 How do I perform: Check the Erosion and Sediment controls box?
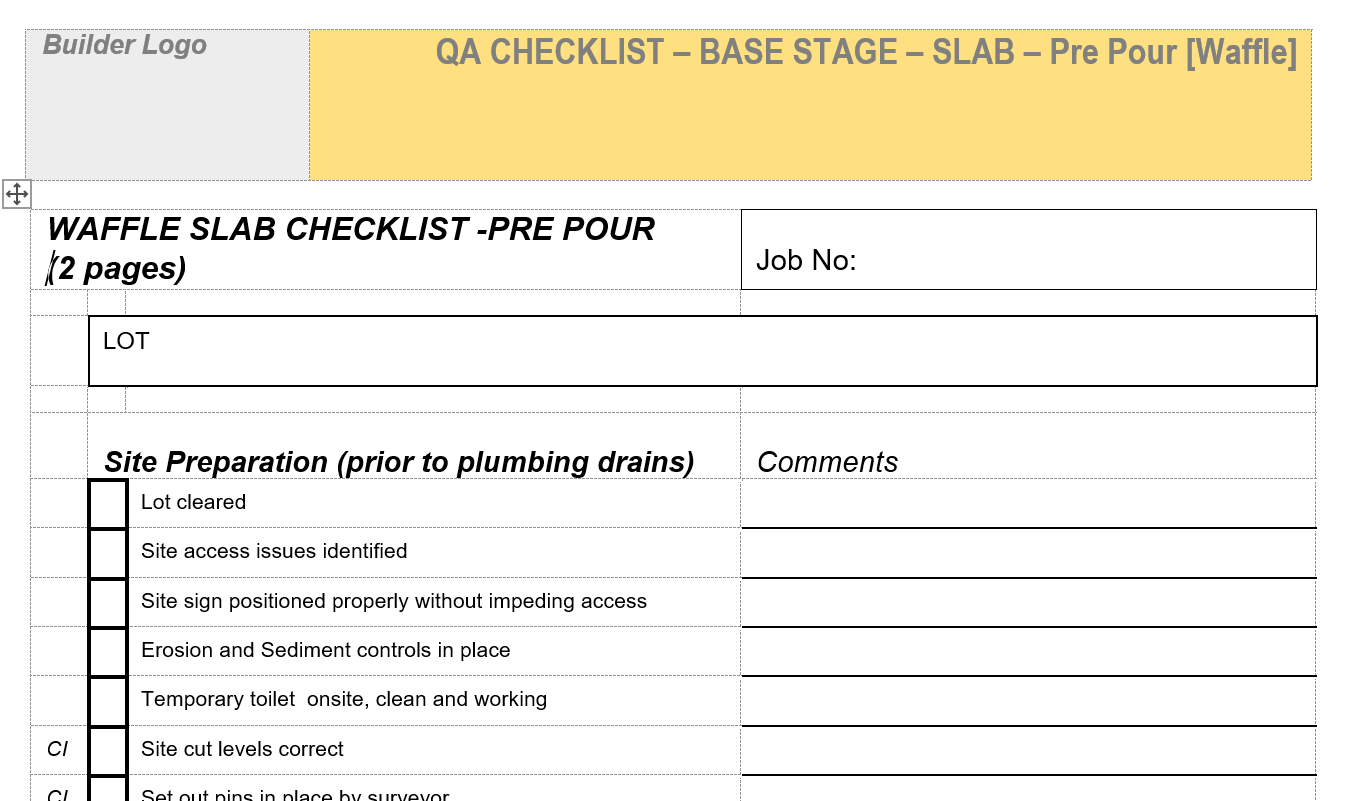pyautogui.click(x=108, y=651)
